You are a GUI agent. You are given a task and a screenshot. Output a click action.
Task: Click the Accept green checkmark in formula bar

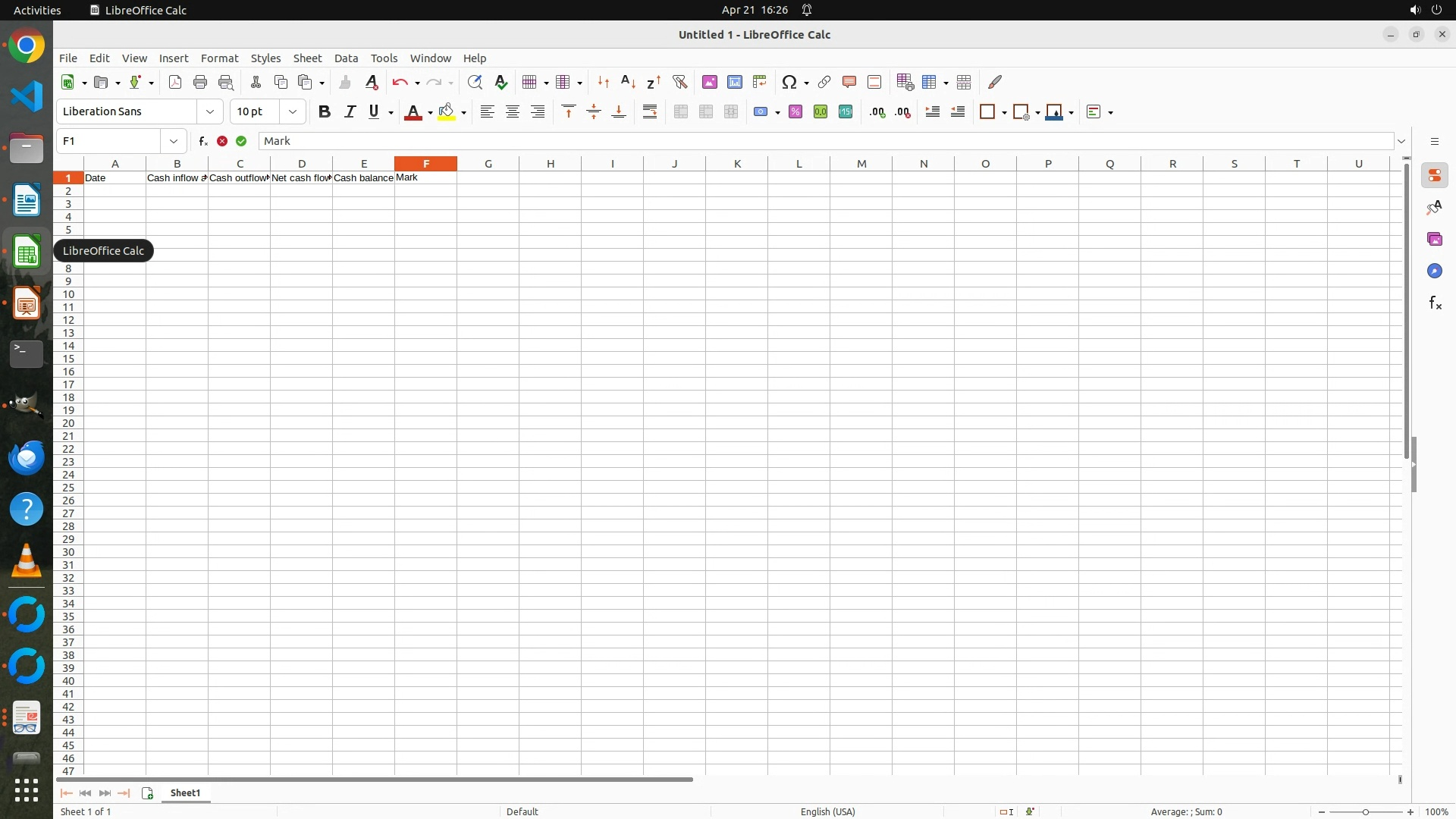point(241,141)
